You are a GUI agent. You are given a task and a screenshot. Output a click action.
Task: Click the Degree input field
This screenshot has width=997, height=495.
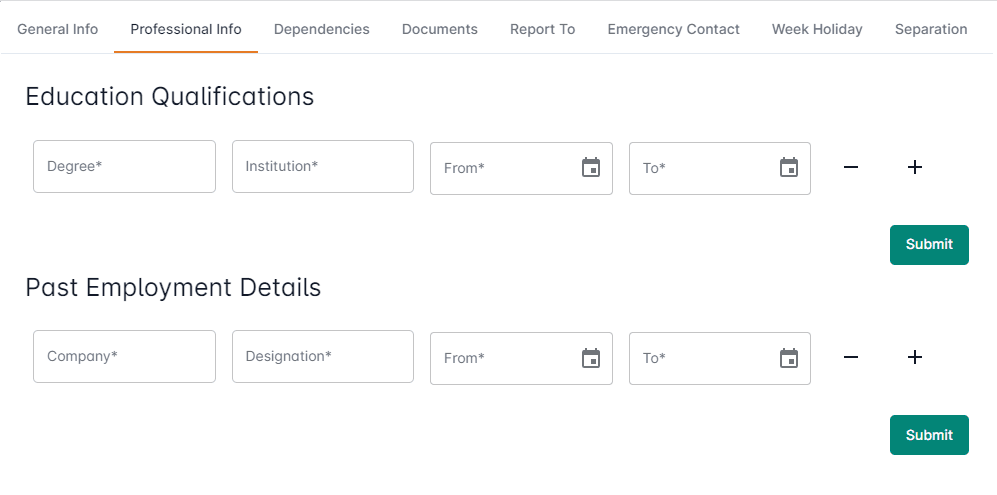pyautogui.click(x=124, y=167)
